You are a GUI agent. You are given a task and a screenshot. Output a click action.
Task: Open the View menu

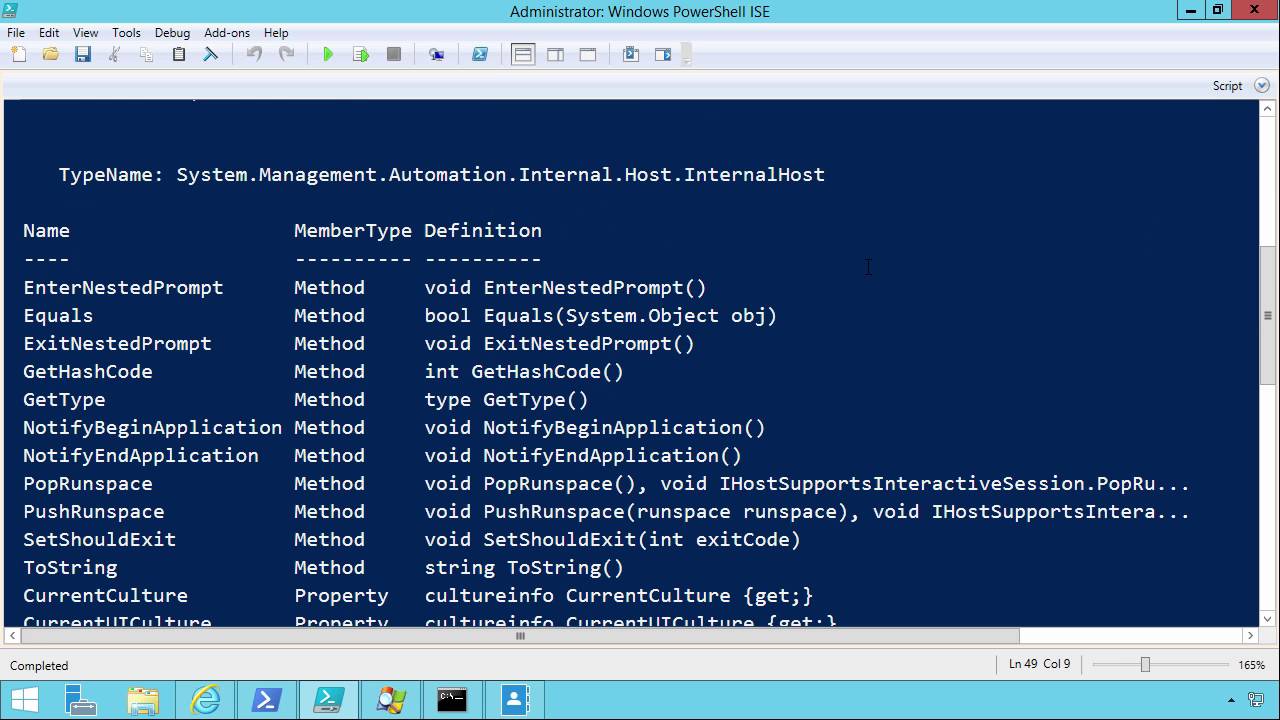coord(86,33)
